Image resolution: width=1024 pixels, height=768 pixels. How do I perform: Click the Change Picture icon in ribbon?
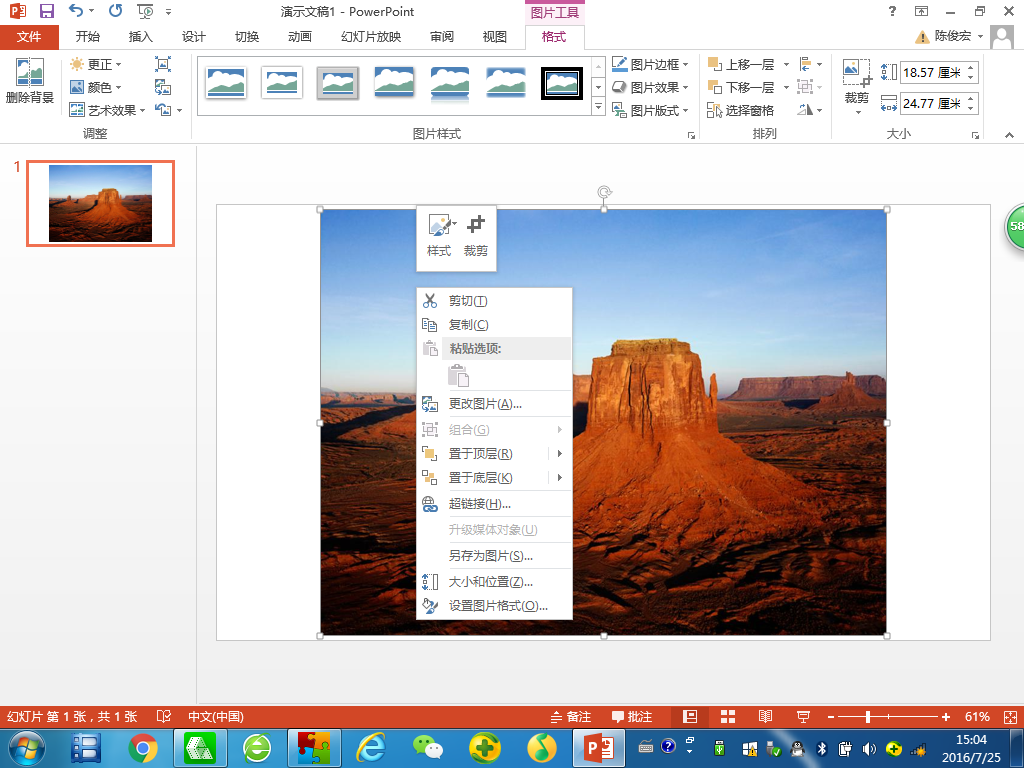coord(163,87)
